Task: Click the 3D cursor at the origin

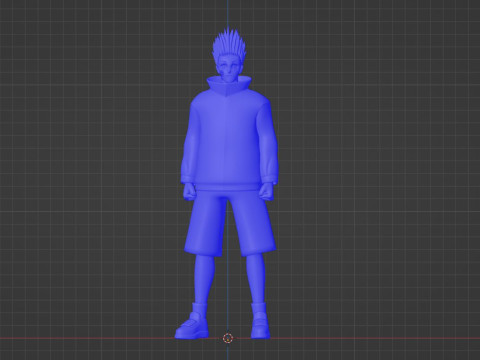Action: pos(228,338)
